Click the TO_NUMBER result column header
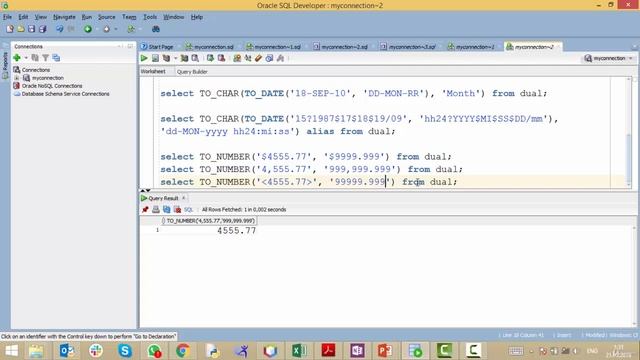Viewport: 640px width, 360px height. coord(209,221)
